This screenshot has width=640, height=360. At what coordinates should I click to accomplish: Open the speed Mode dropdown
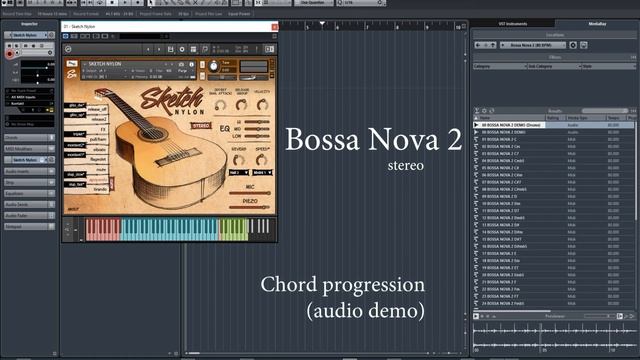[262, 173]
